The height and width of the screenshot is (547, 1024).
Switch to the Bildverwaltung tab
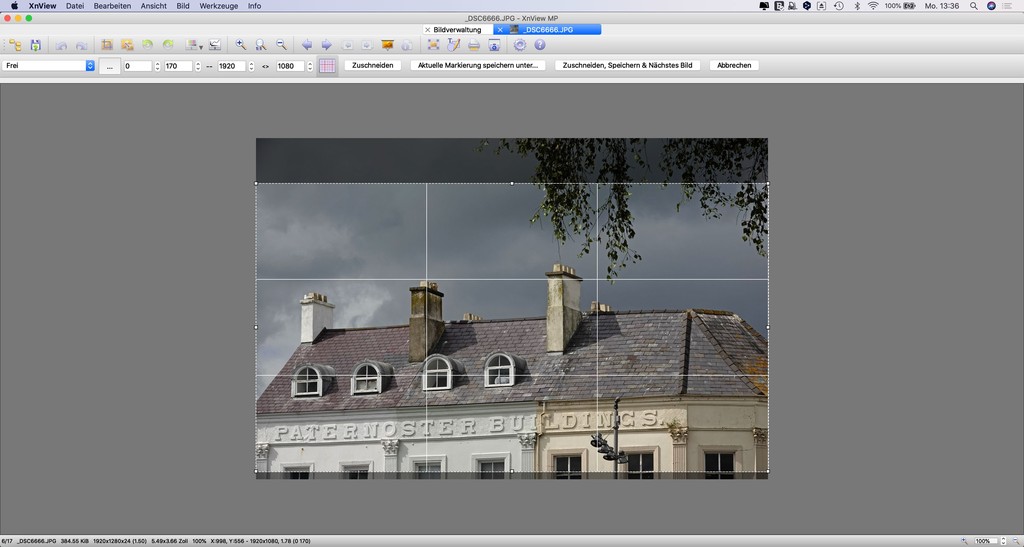[457, 30]
